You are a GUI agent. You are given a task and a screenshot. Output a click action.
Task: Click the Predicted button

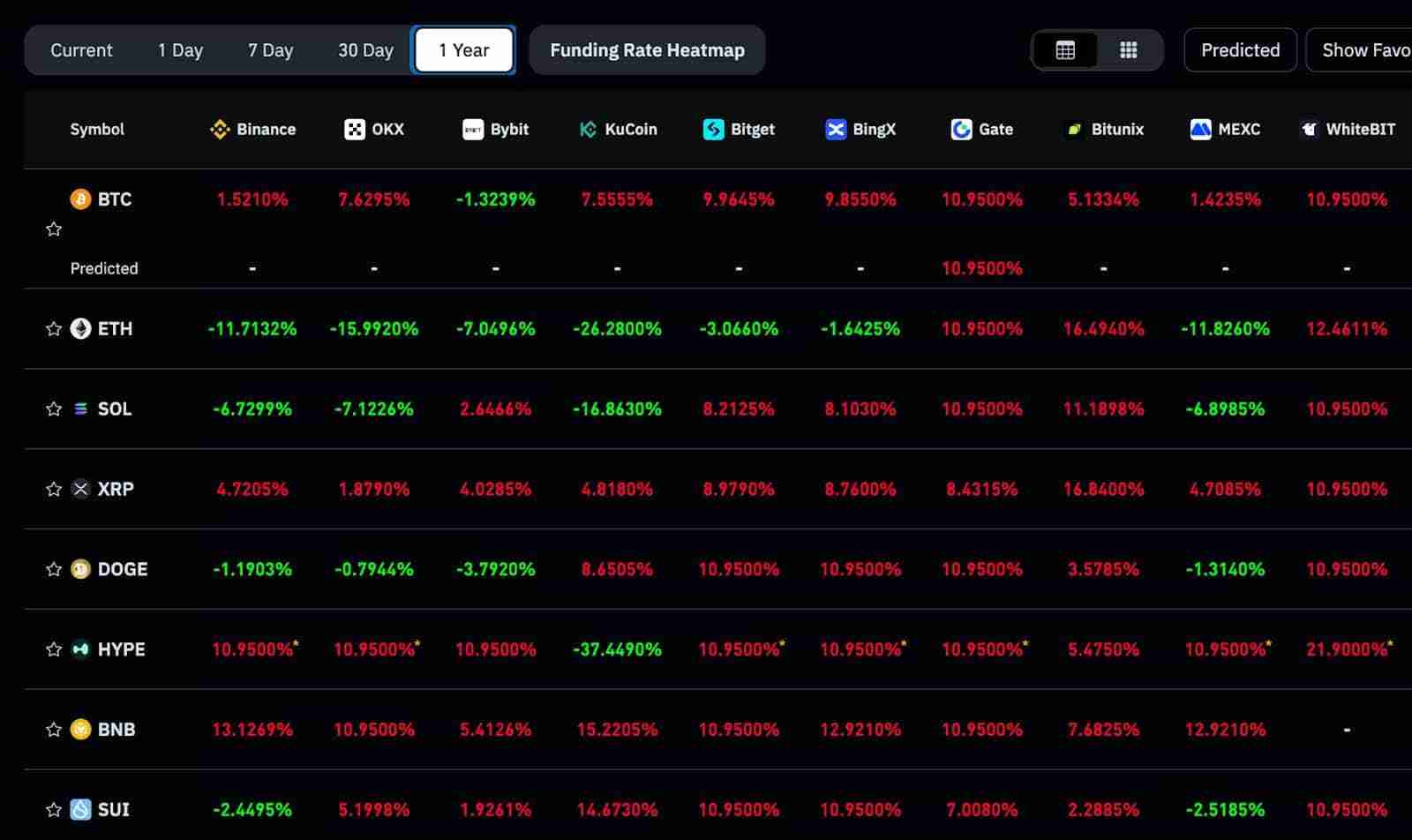pyautogui.click(x=1239, y=49)
